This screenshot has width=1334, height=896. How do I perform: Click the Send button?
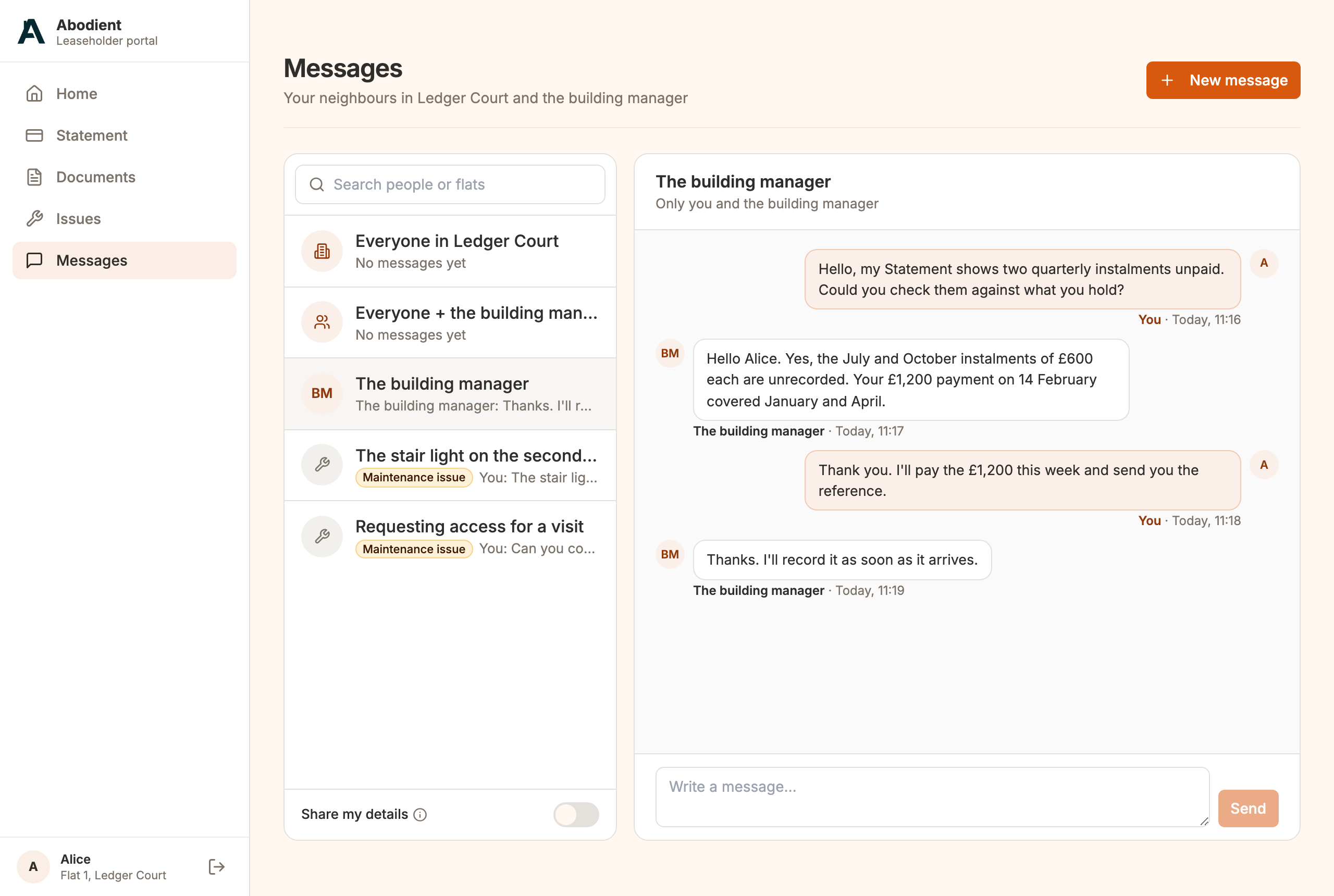1247,808
